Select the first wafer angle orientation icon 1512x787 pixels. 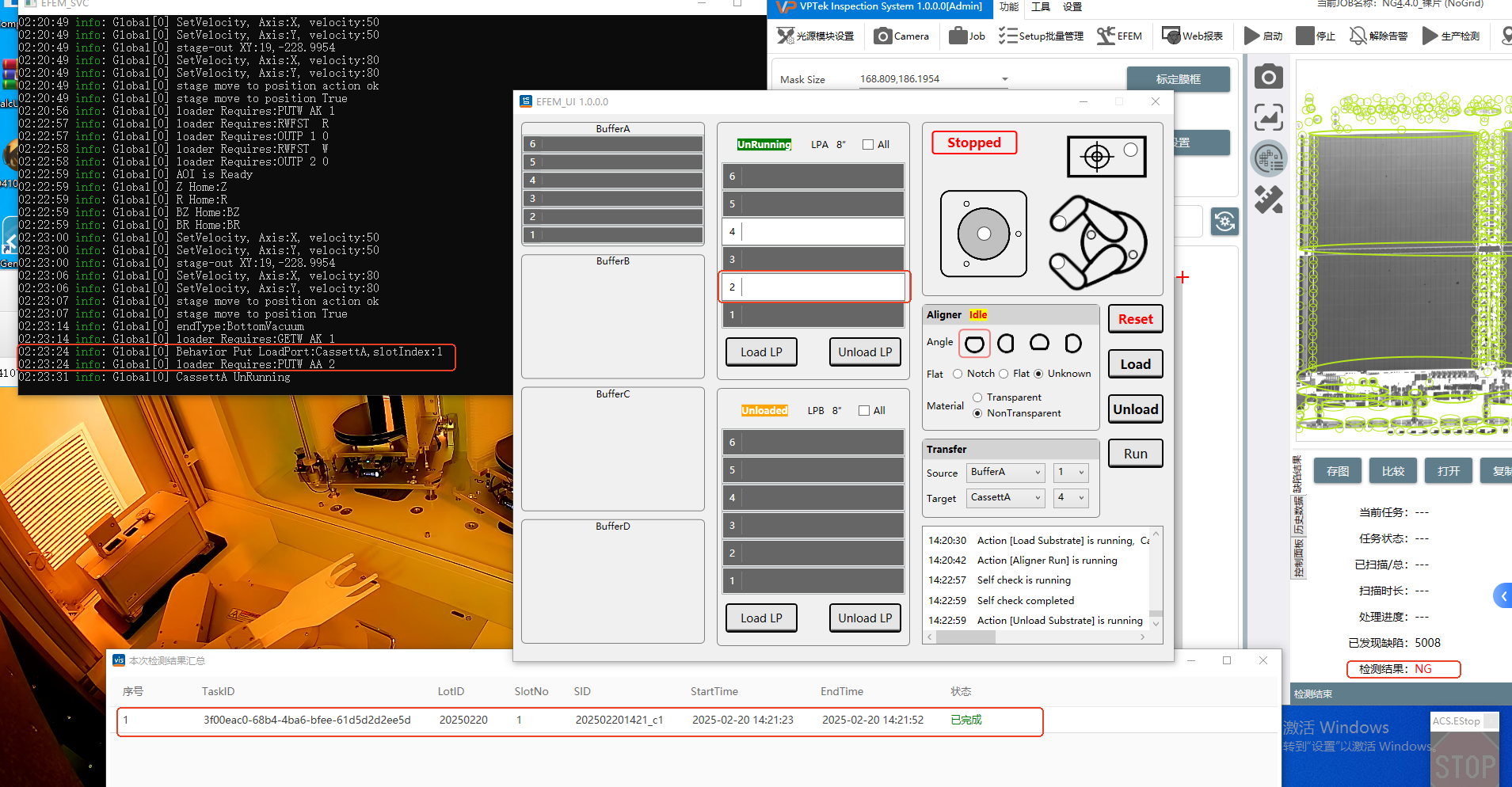coord(975,344)
